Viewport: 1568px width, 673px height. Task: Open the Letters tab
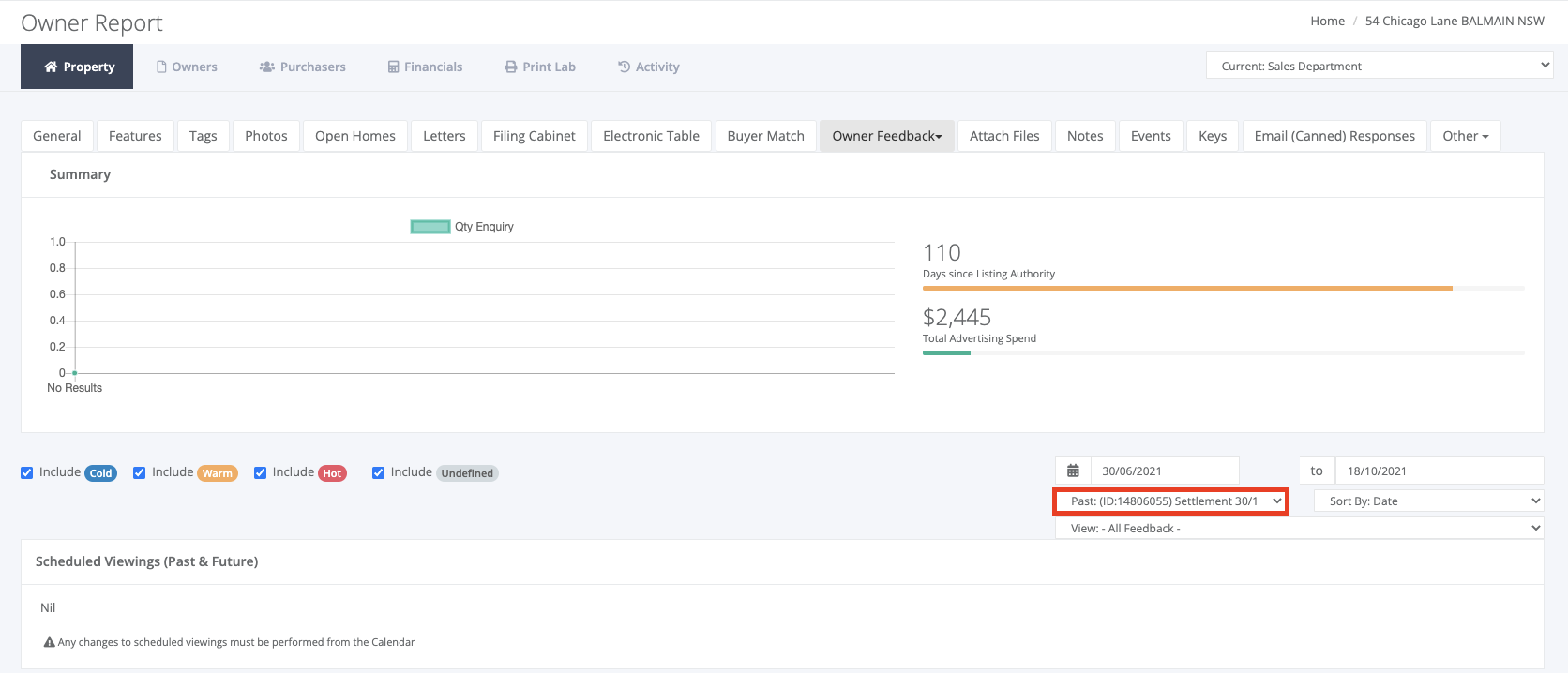445,136
